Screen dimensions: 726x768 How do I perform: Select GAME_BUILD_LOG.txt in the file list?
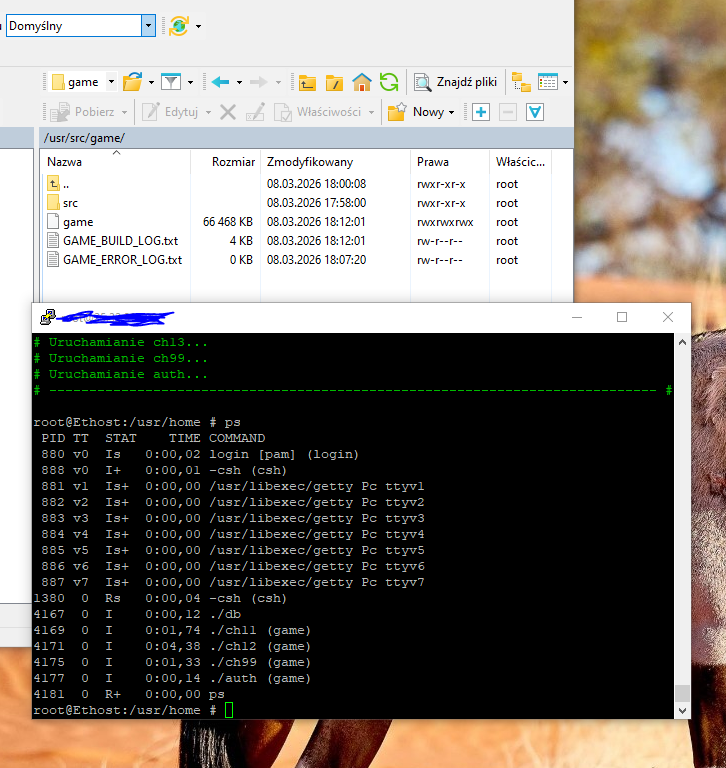pyautogui.click(x=120, y=241)
